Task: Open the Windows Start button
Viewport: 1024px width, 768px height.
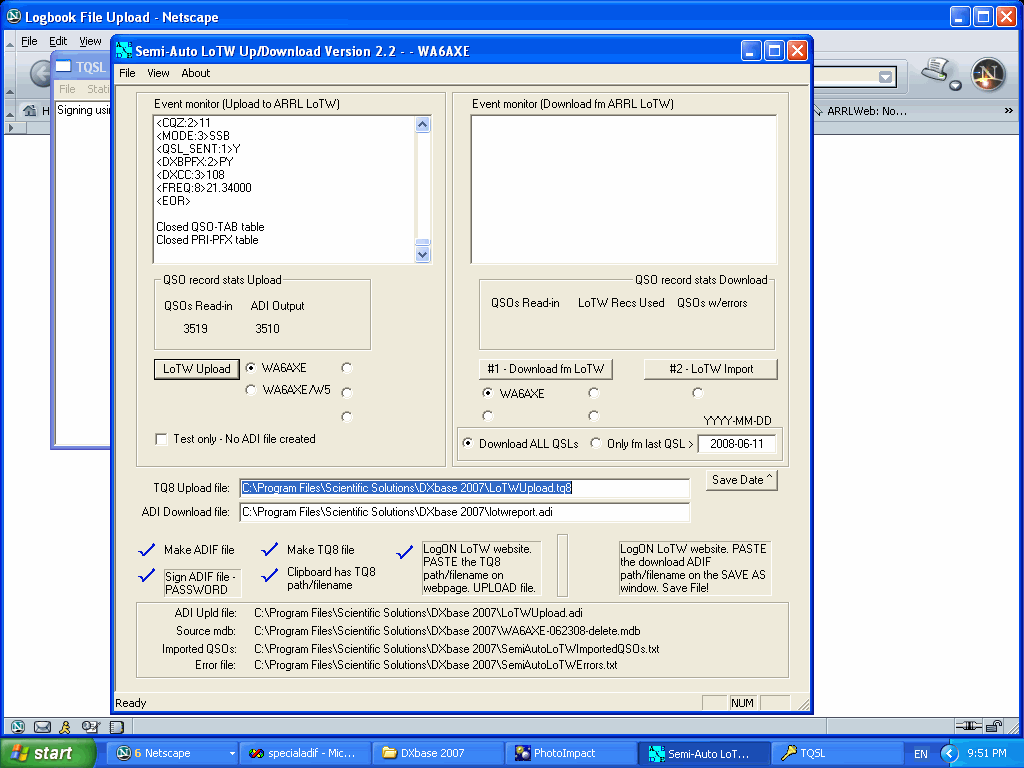Action: (48, 753)
